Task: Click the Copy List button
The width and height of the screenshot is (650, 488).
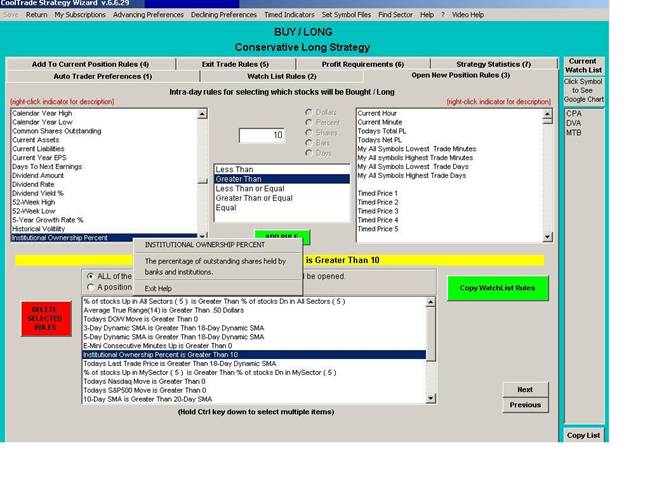Action: 583,435
